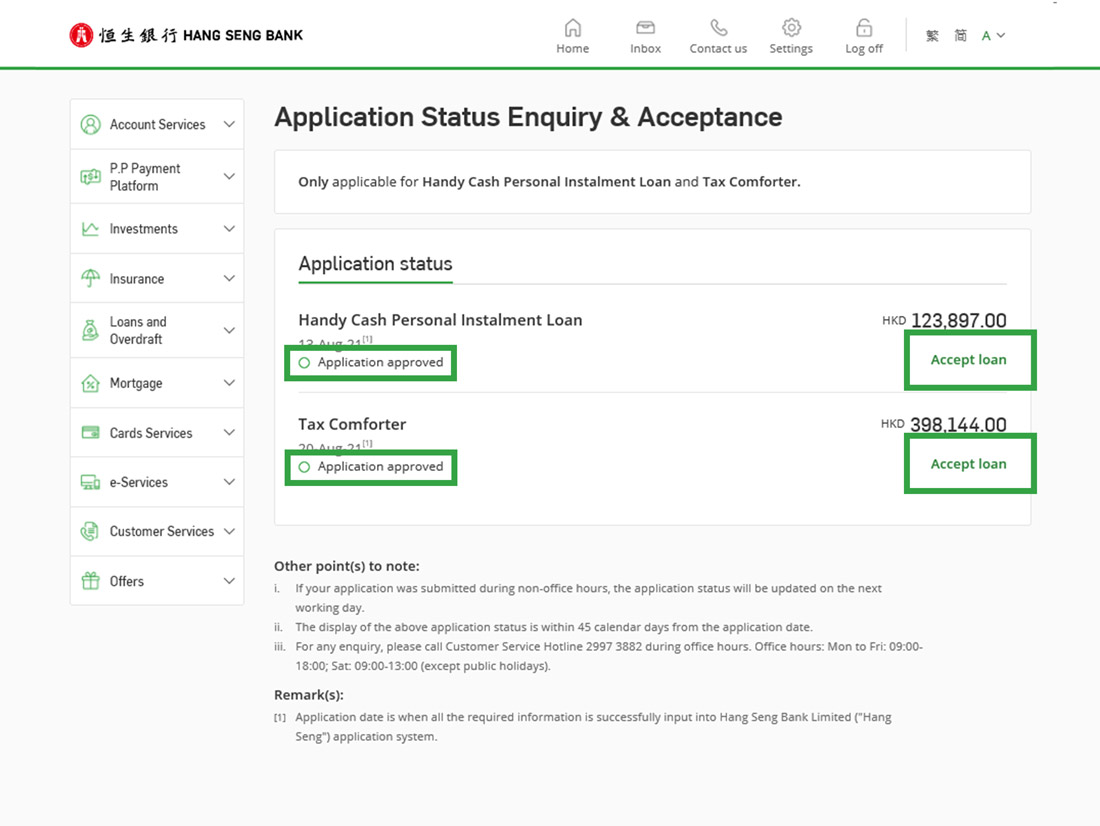
Task: Expand P.P Payment Platform chevron
Action: [x=229, y=176]
